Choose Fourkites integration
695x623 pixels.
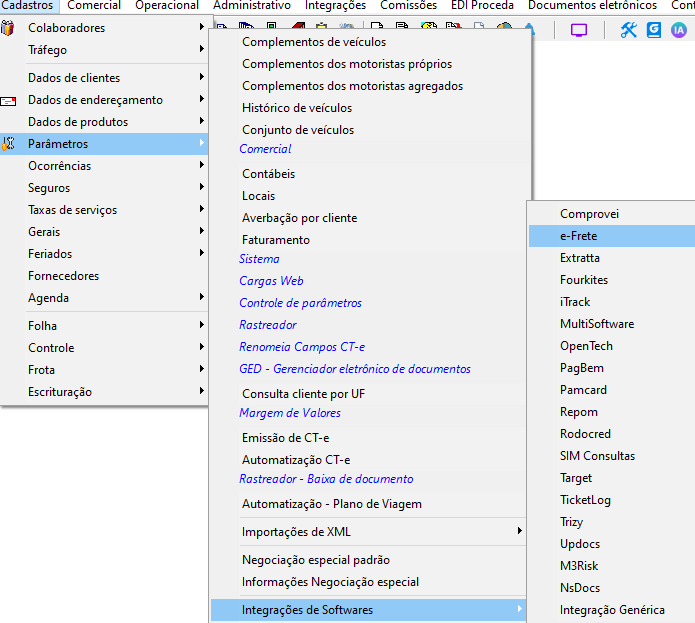point(584,280)
